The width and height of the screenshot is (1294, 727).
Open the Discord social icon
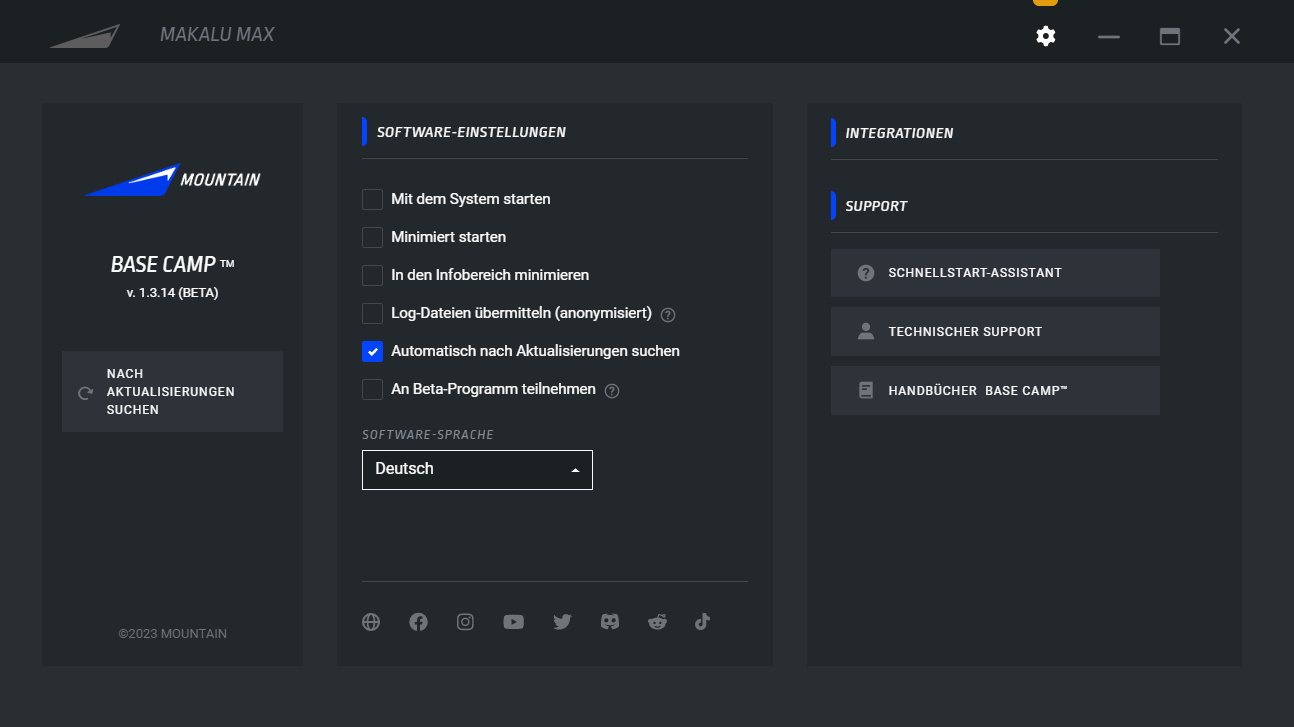tap(609, 622)
